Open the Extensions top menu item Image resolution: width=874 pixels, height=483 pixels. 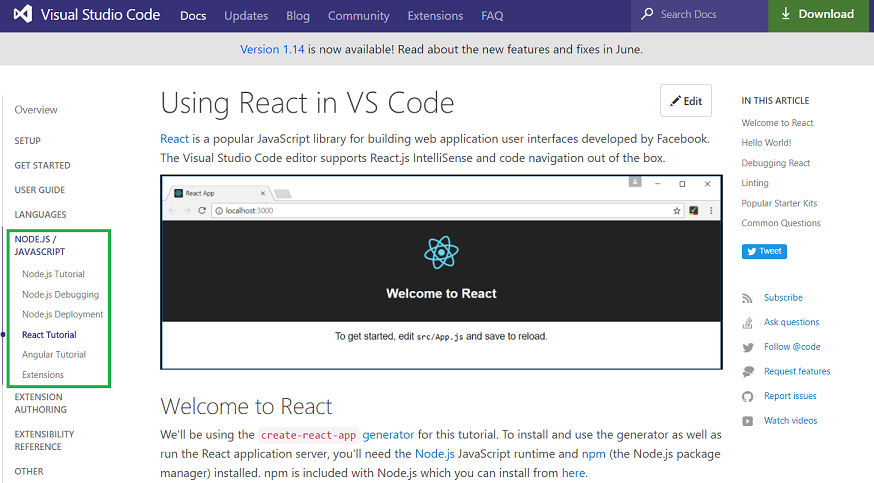click(x=435, y=16)
